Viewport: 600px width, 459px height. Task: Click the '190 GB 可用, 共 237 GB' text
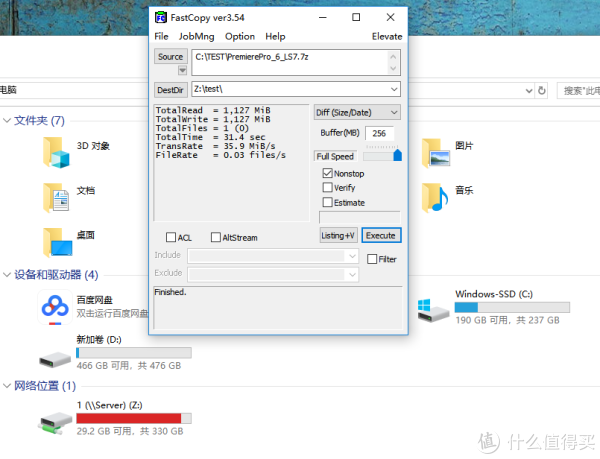507,320
